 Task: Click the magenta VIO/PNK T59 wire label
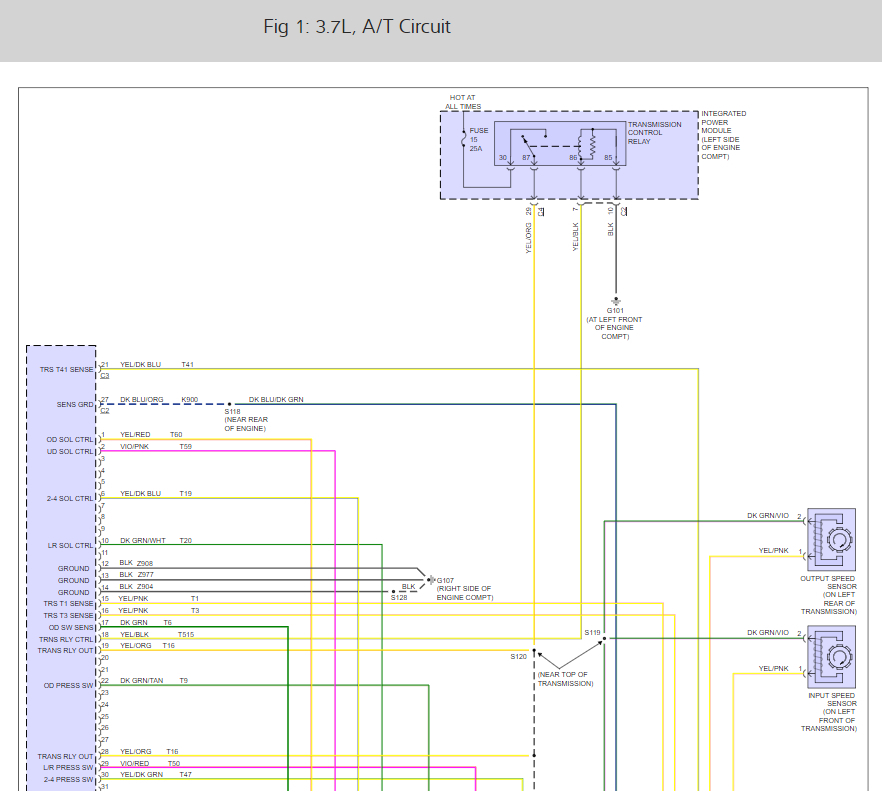(134, 446)
